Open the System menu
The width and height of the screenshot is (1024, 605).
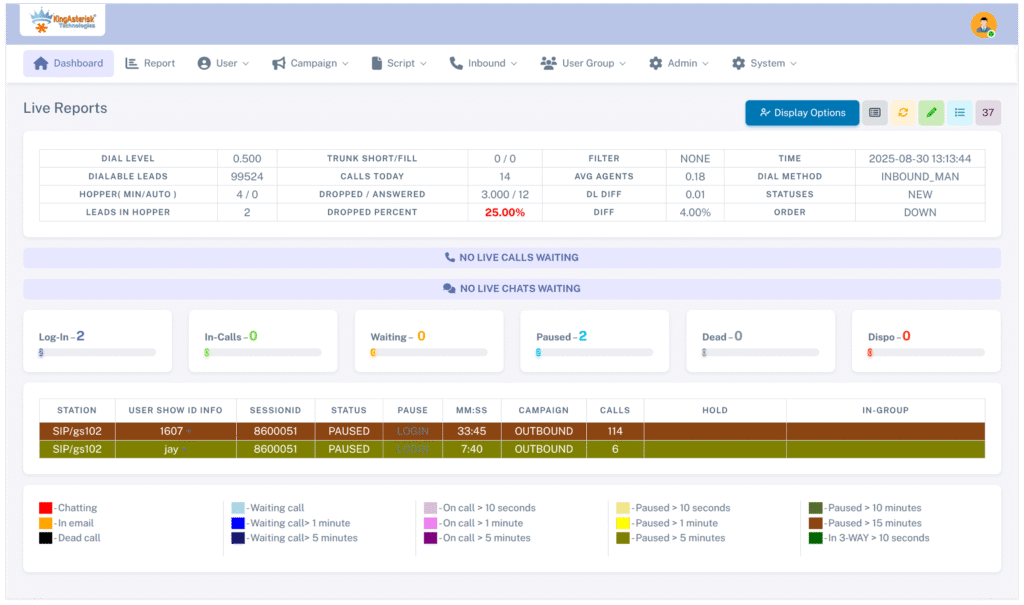(x=764, y=63)
